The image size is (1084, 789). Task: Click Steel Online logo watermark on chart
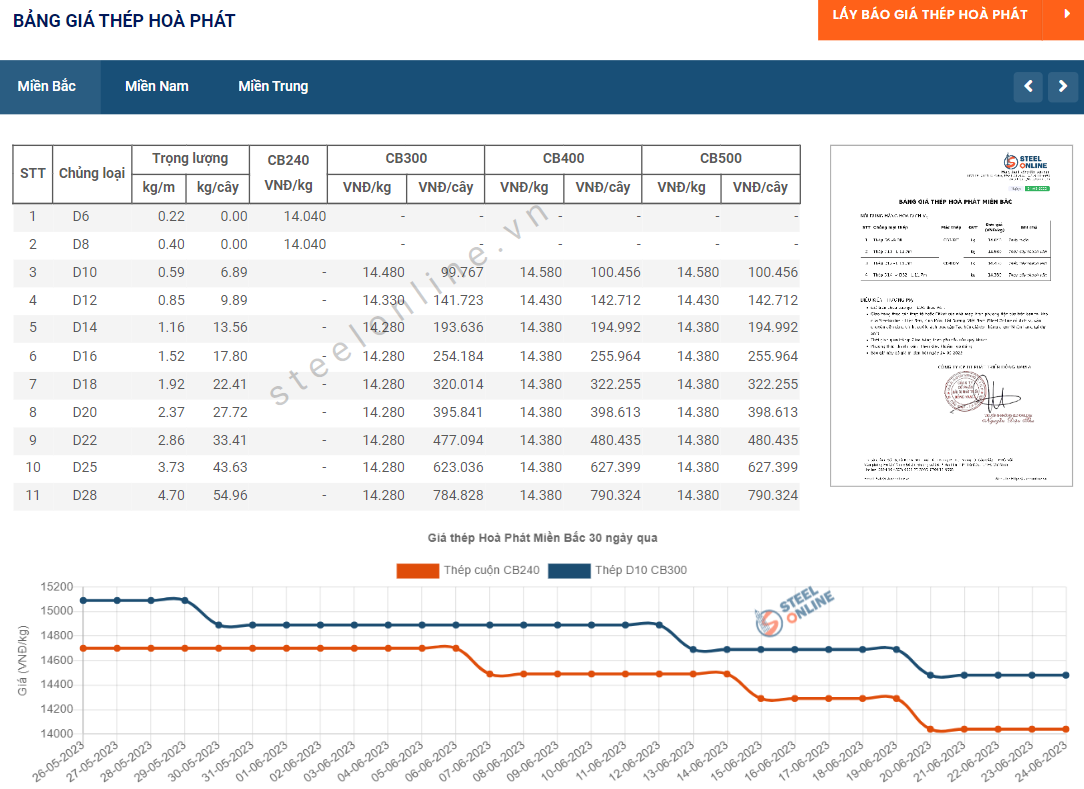[x=794, y=611]
